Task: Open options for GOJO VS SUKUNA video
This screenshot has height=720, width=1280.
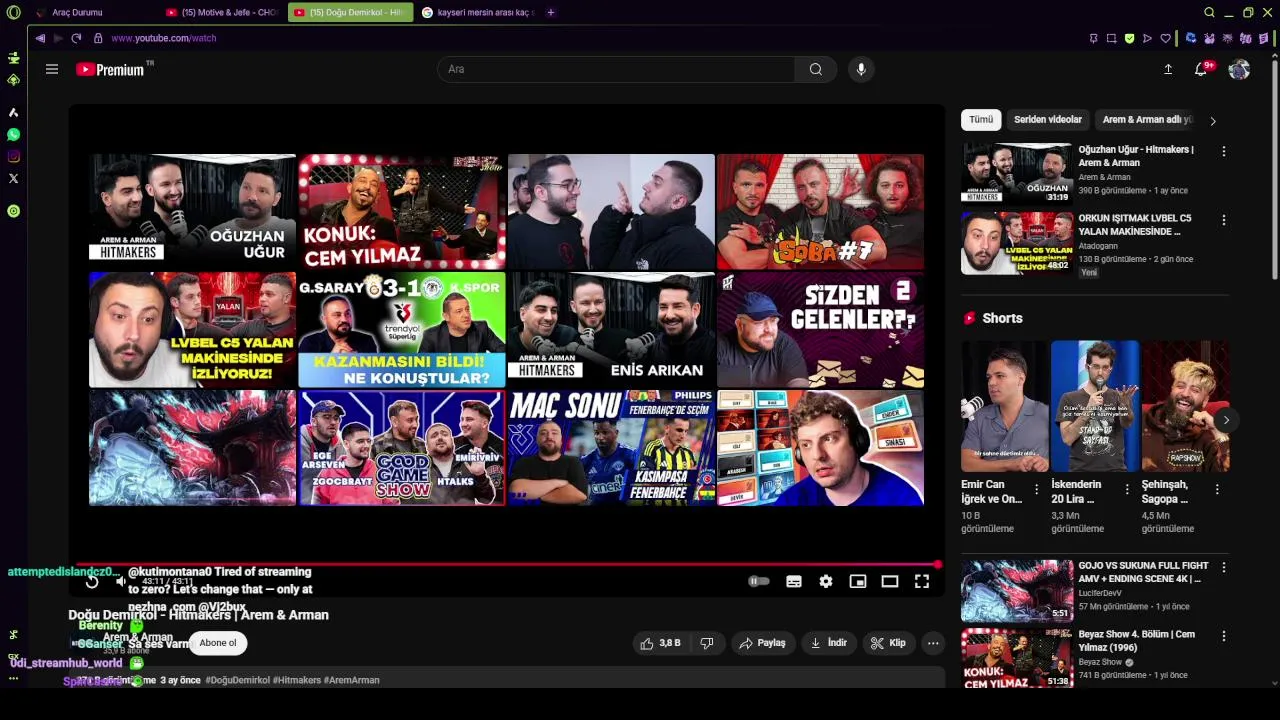Action: 1223,568
